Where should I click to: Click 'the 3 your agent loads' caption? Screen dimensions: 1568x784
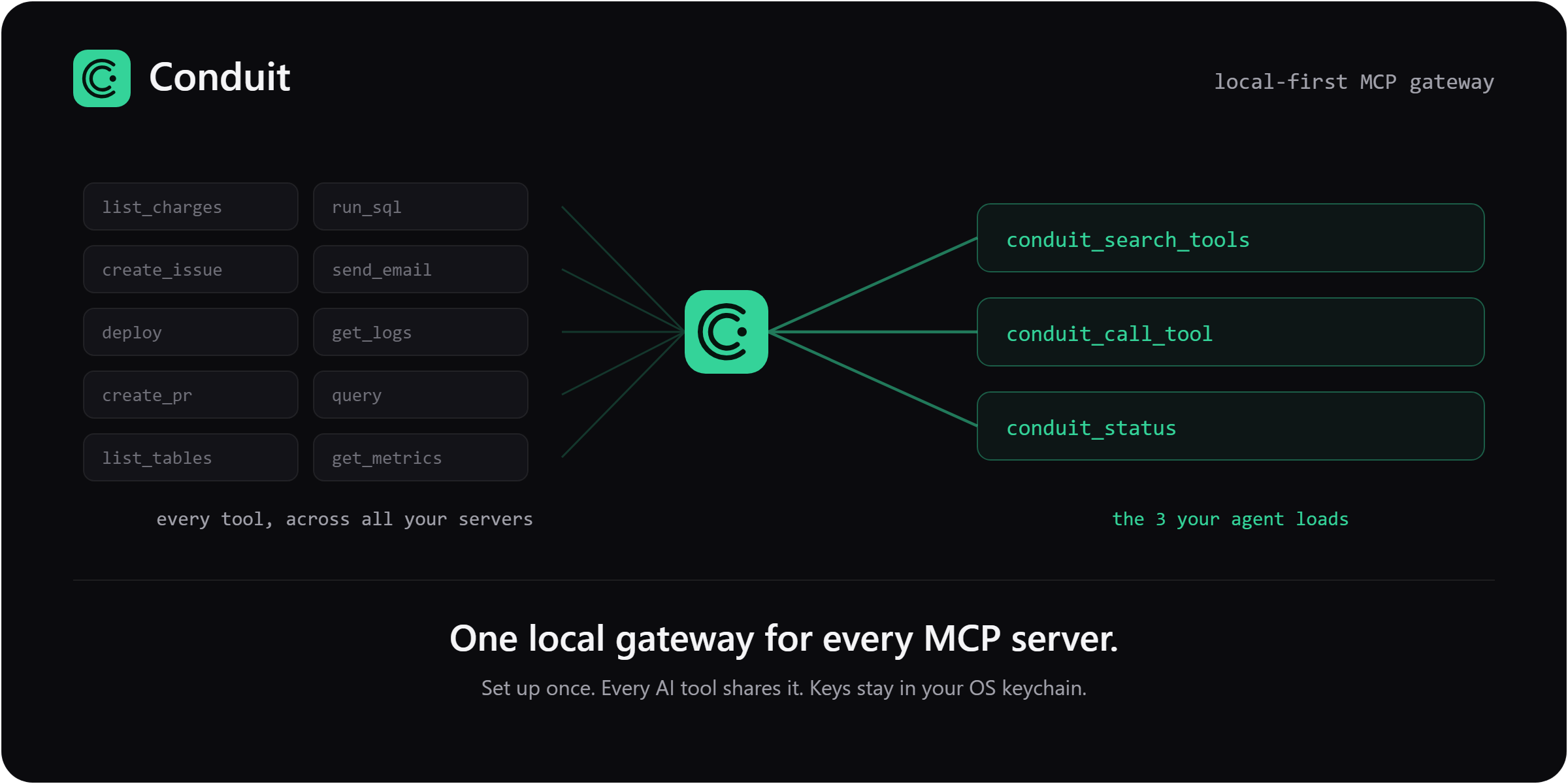click(x=1230, y=519)
